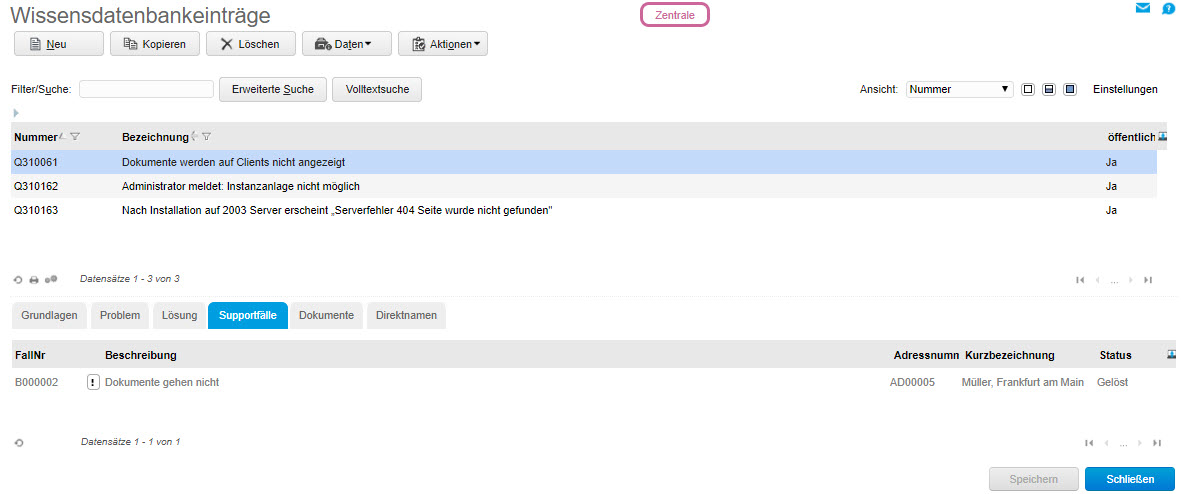
Task: Click address number AD00005
Action: pos(912,383)
